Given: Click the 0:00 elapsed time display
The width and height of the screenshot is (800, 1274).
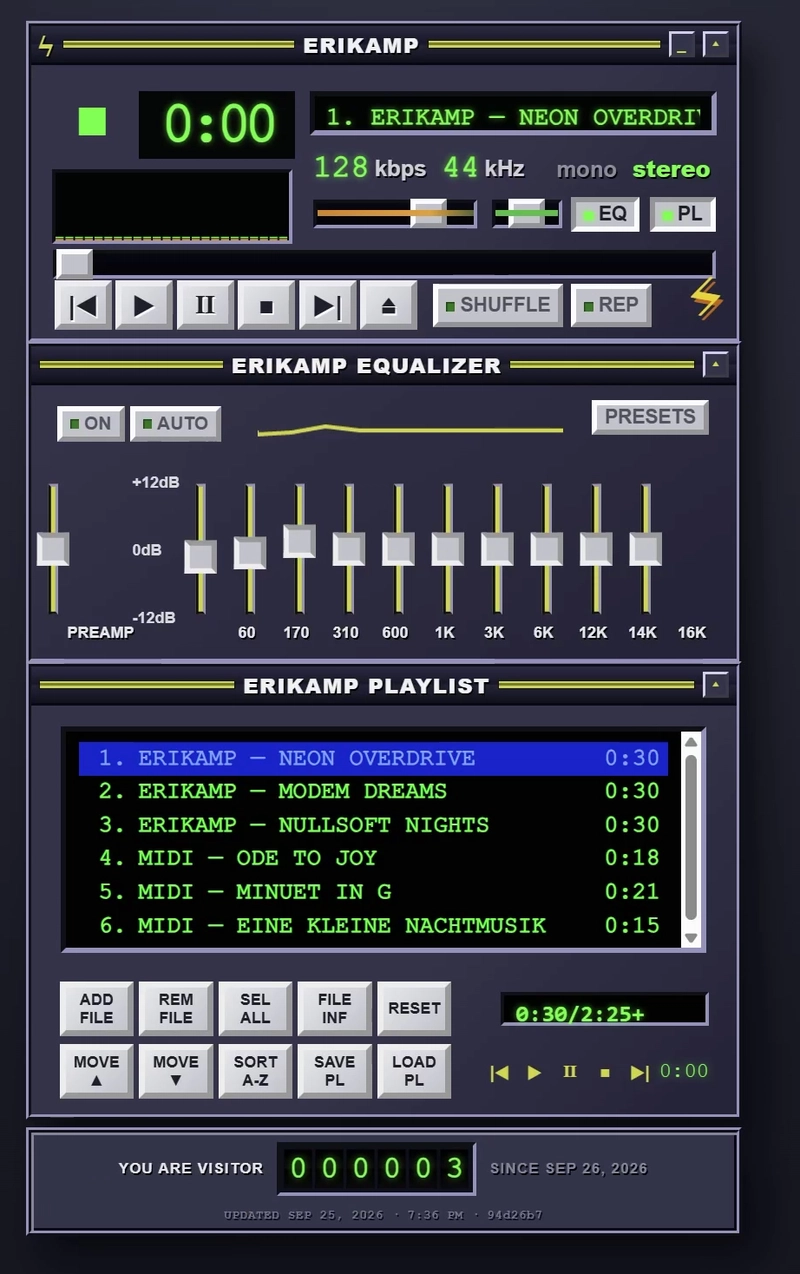Looking at the screenshot, I should click(217, 125).
